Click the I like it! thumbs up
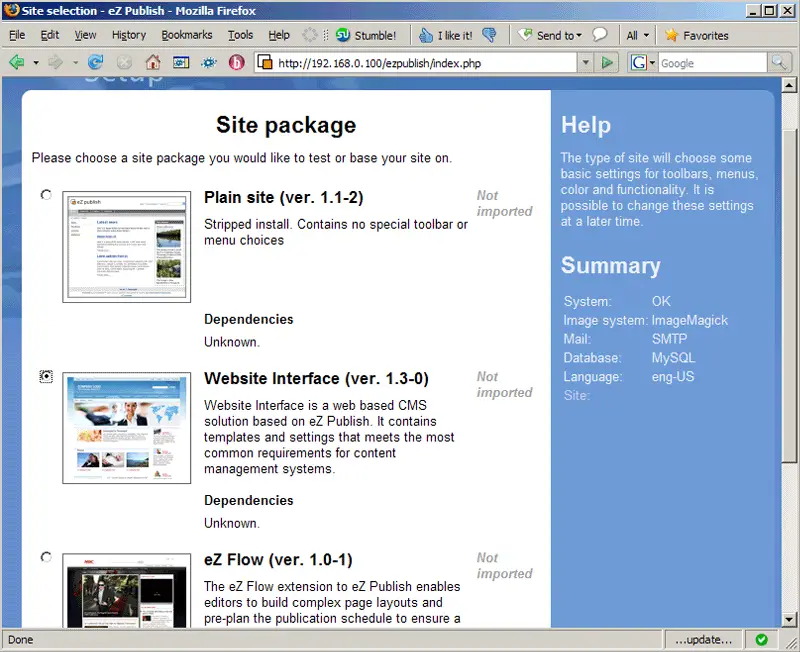The image size is (800, 652). pyautogui.click(x=446, y=35)
